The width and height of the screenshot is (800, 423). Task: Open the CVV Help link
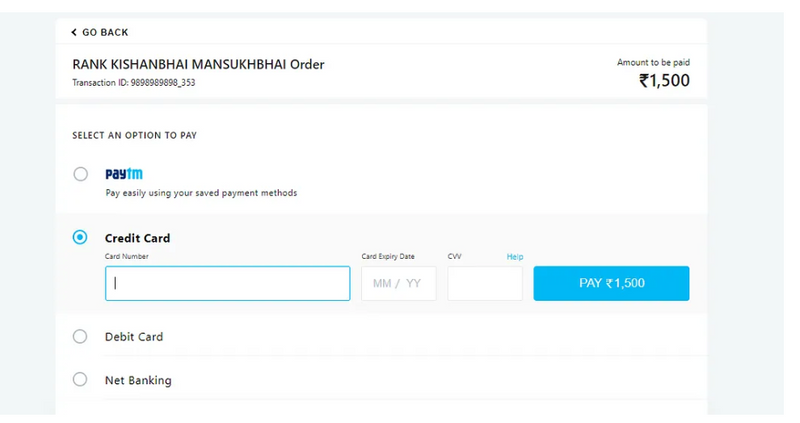click(514, 257)
